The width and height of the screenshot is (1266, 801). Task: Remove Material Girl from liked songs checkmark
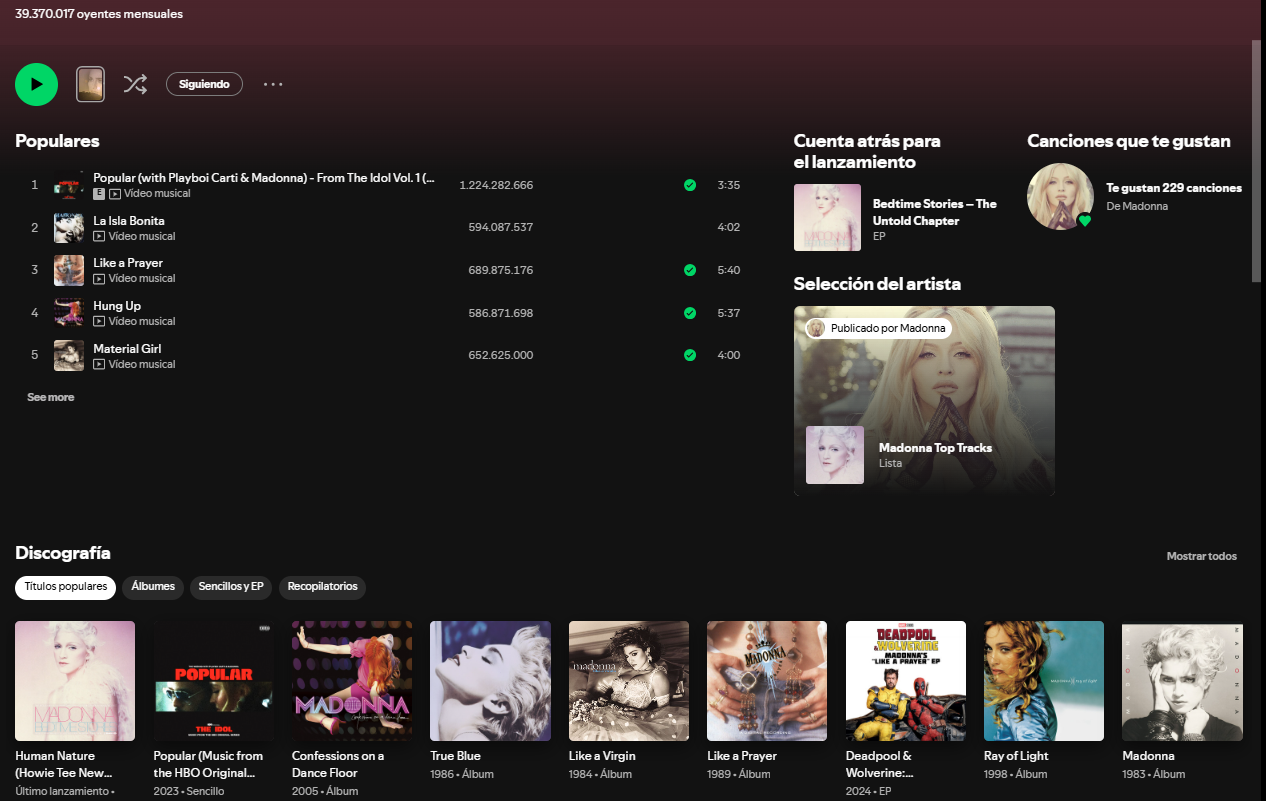[x=689, y=355]
